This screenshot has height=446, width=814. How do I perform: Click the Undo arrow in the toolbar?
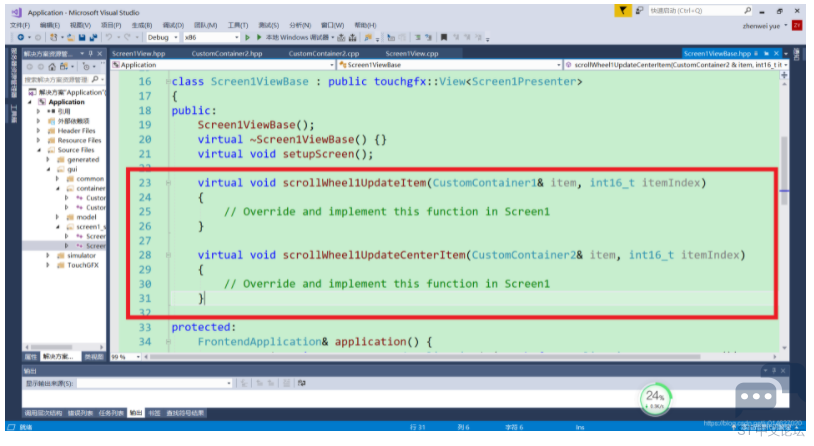[108, 37]
